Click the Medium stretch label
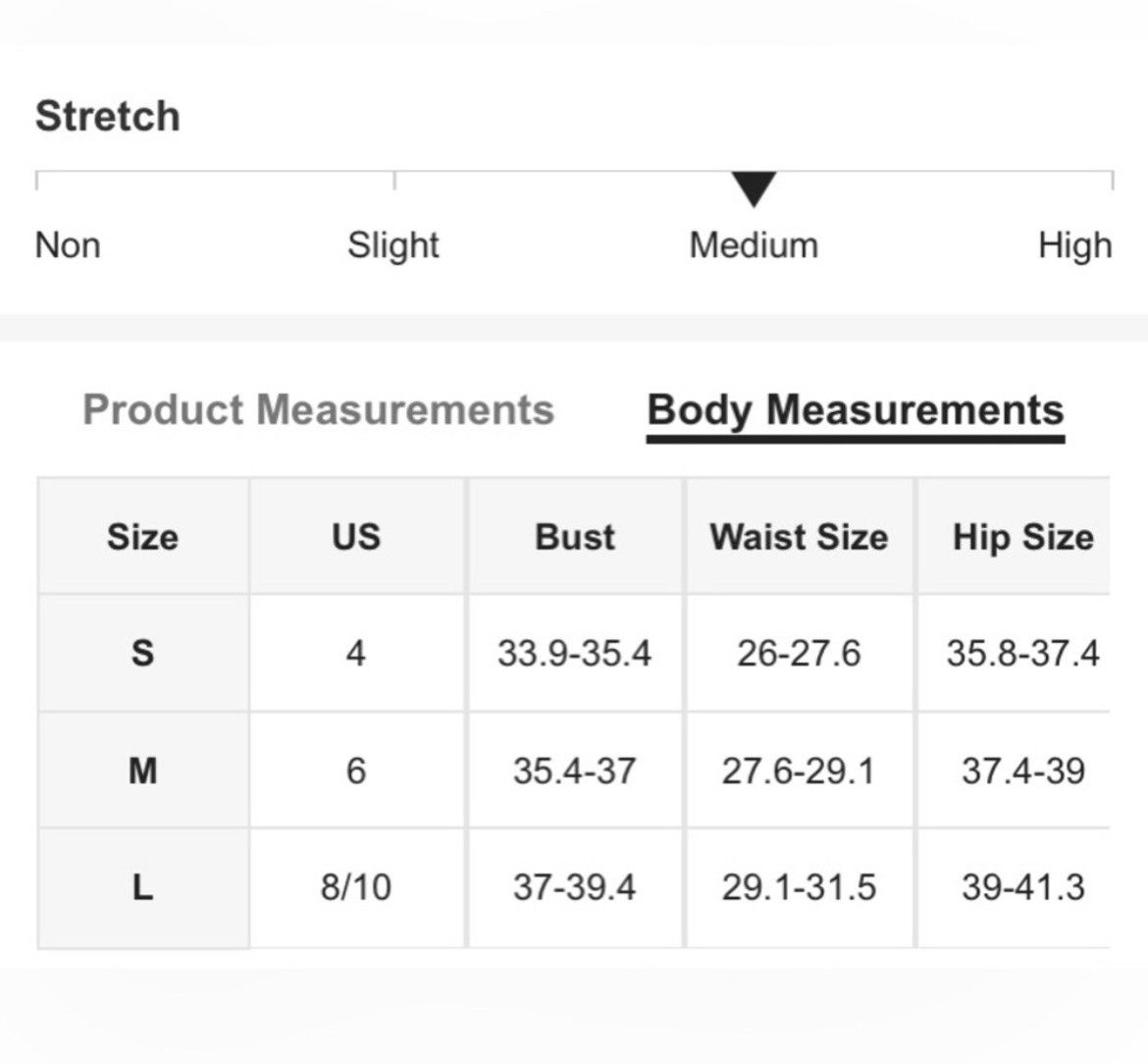This screenshot has height=1064, width=1148. [x=754, y=245]
